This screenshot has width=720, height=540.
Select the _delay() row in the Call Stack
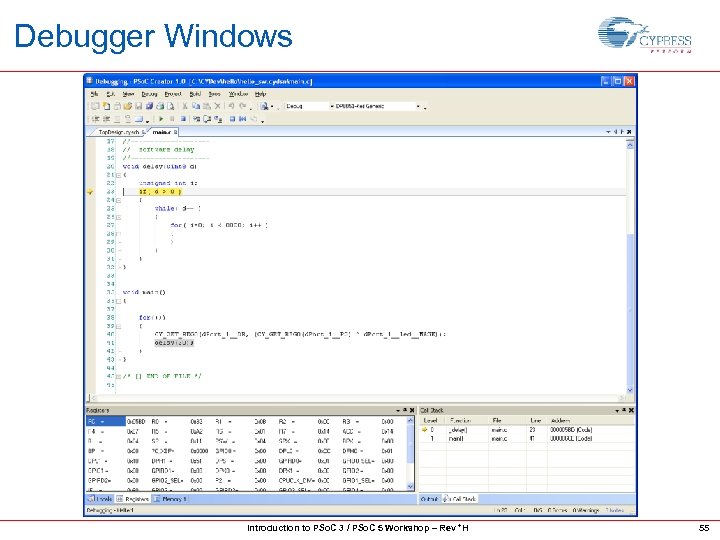coord(528,430)
